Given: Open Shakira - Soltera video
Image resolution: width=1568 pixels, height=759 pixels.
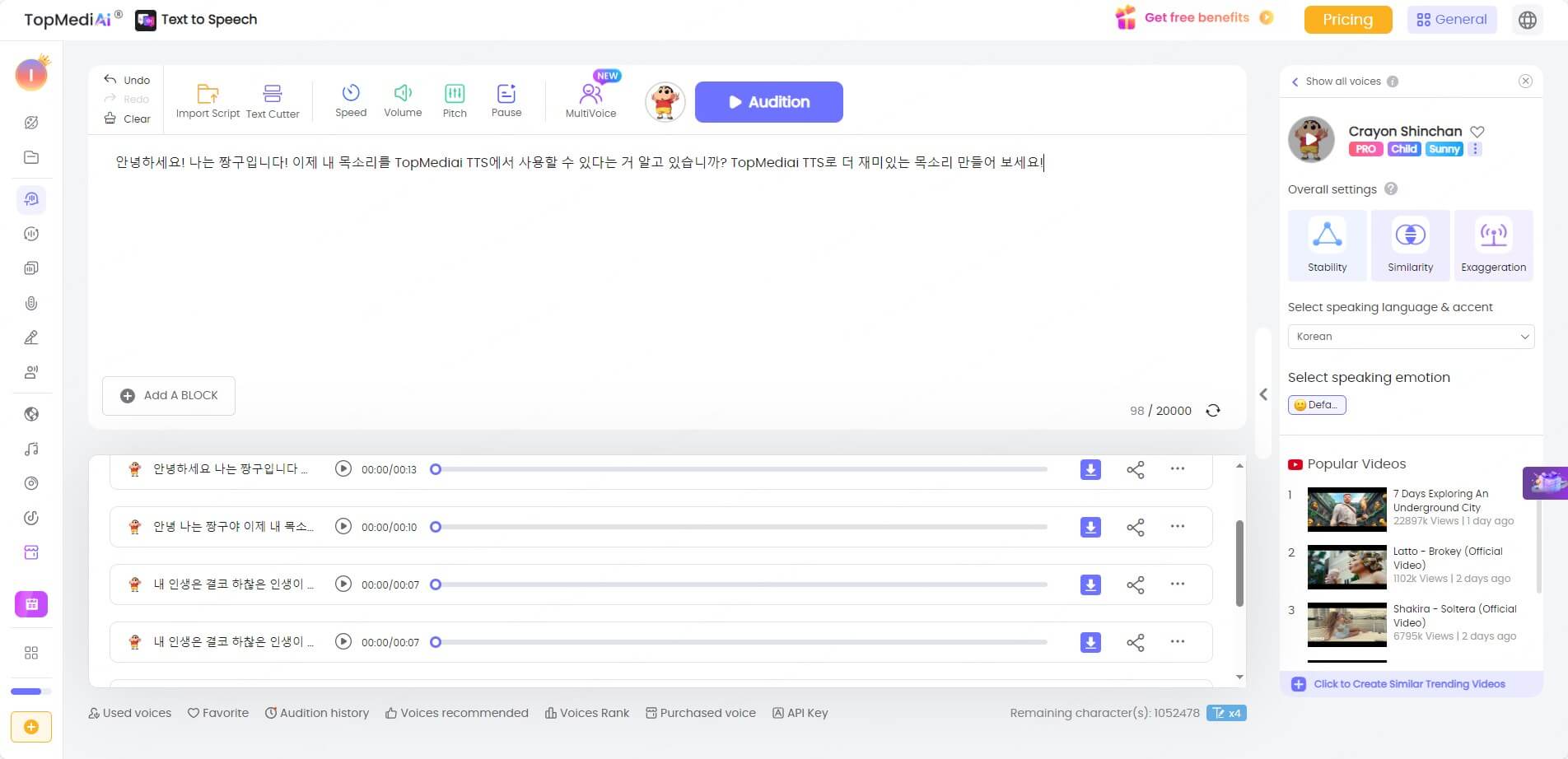Looking at the screenshot, I should click(1347, 625).
